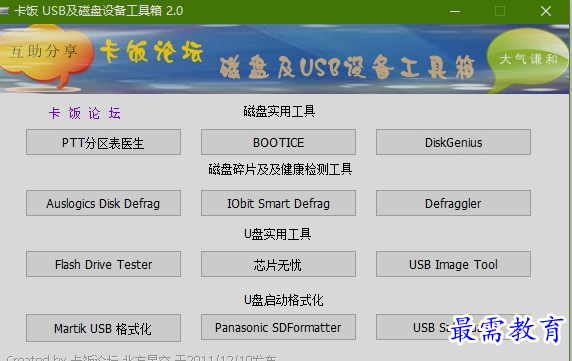Open the PTT分区表医生 tool
Screen dimensions: 572x361
(x=103, y=142)
